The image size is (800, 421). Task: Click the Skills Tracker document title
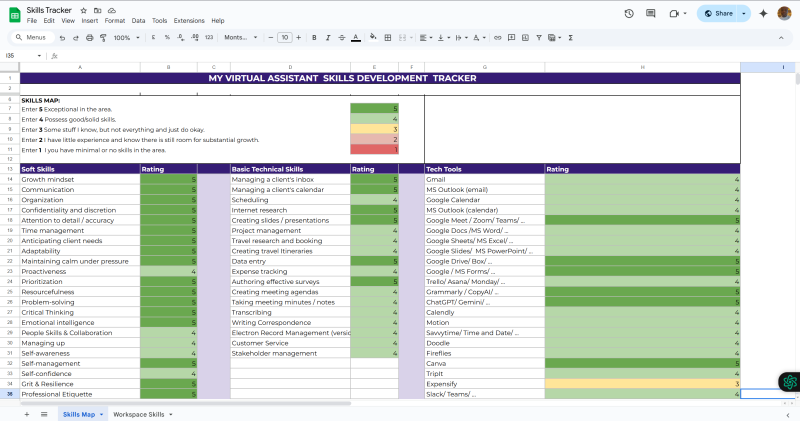pos(49,10)
